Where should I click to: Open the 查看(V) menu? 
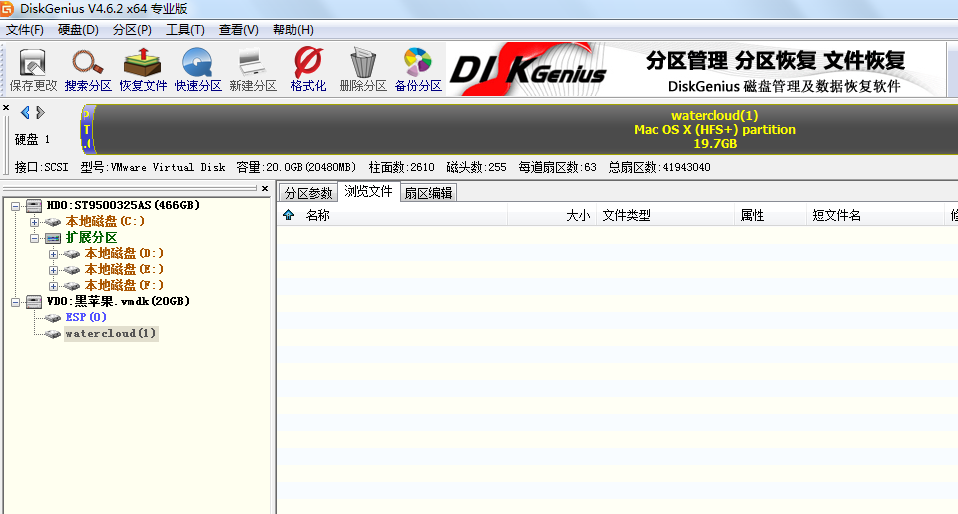click(x=239, y=30)
